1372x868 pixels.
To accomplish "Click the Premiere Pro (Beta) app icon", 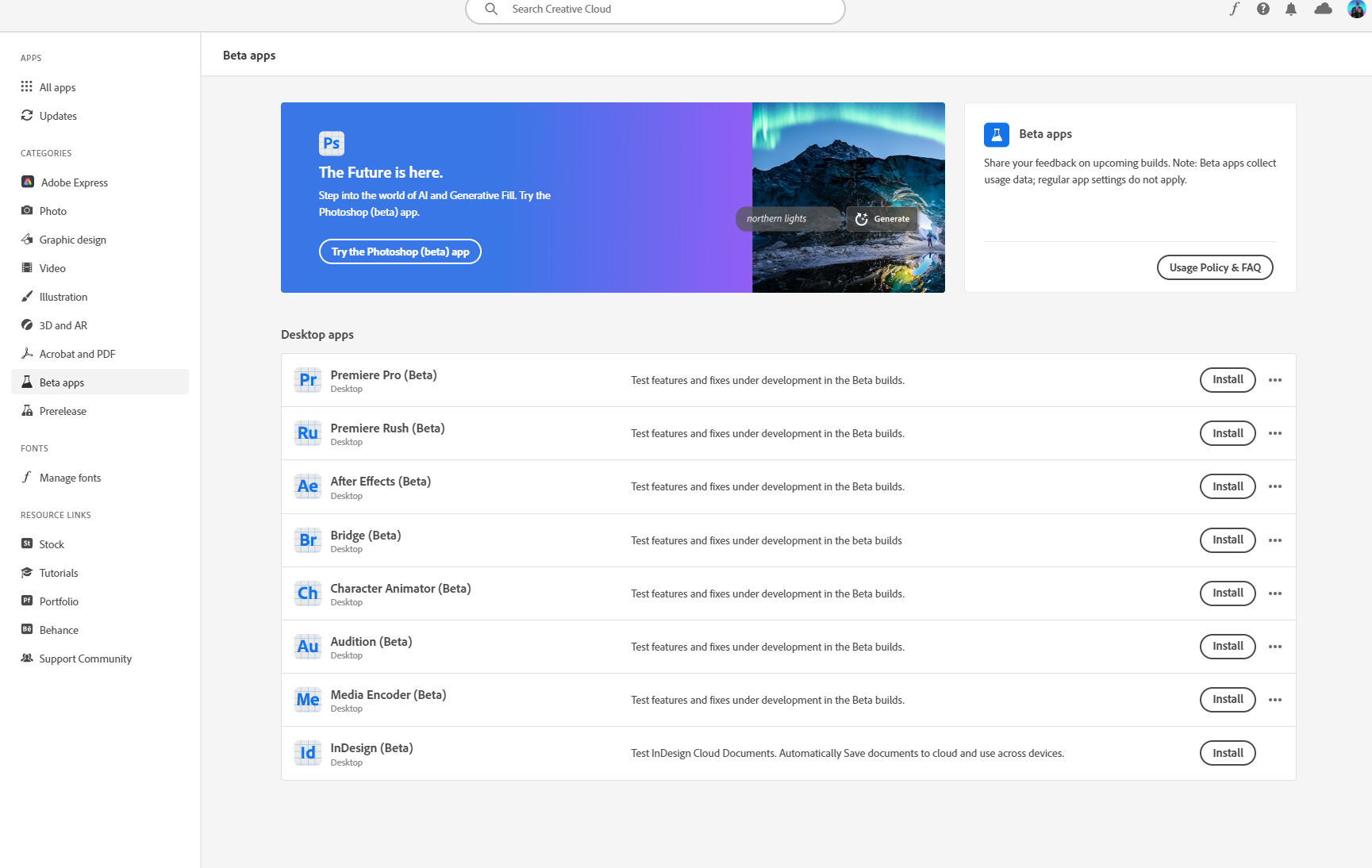I will point(307,379).
